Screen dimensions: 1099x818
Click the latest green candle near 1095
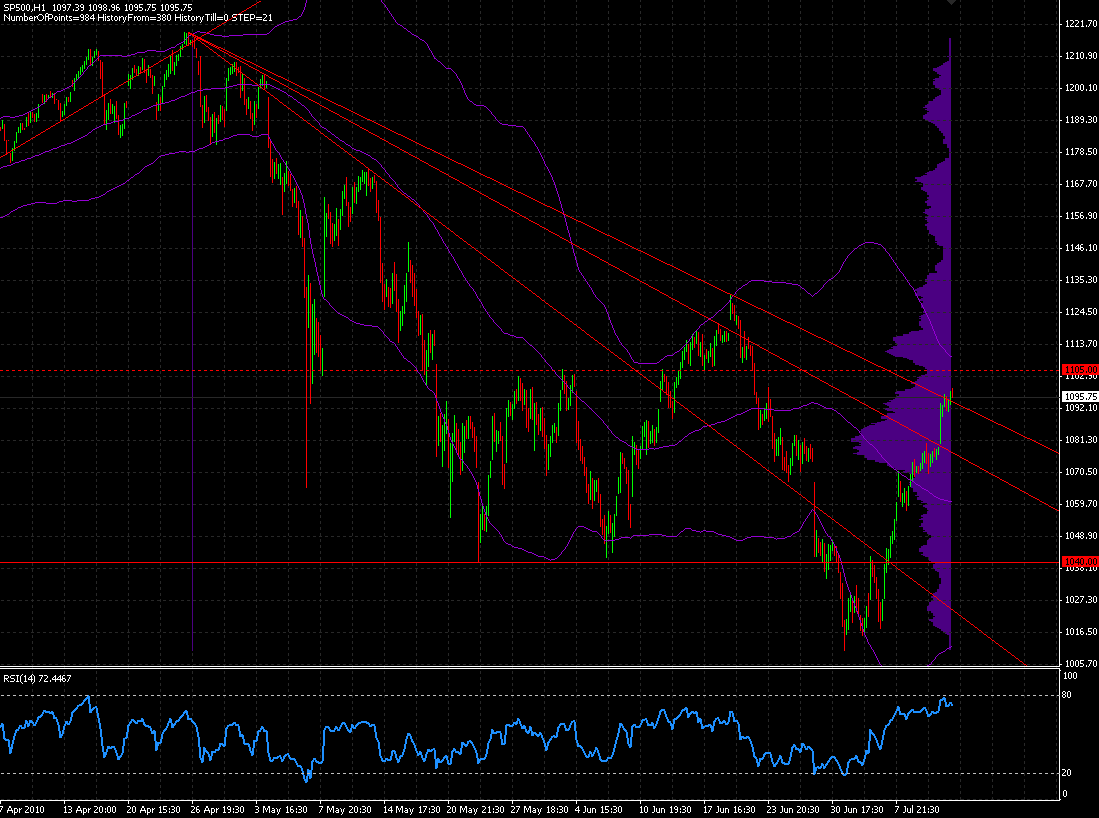coord(952,395)
